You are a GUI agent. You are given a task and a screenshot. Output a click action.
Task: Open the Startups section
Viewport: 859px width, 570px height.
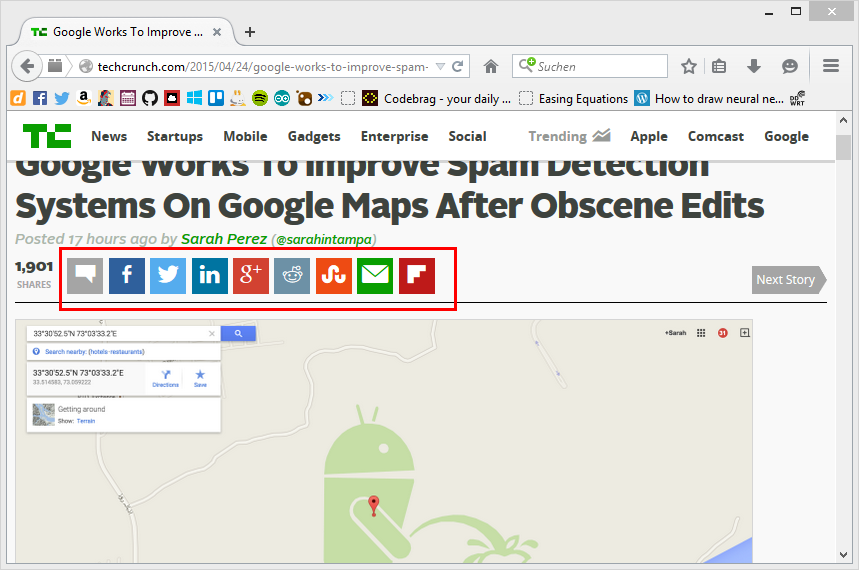tap(175, 136)
